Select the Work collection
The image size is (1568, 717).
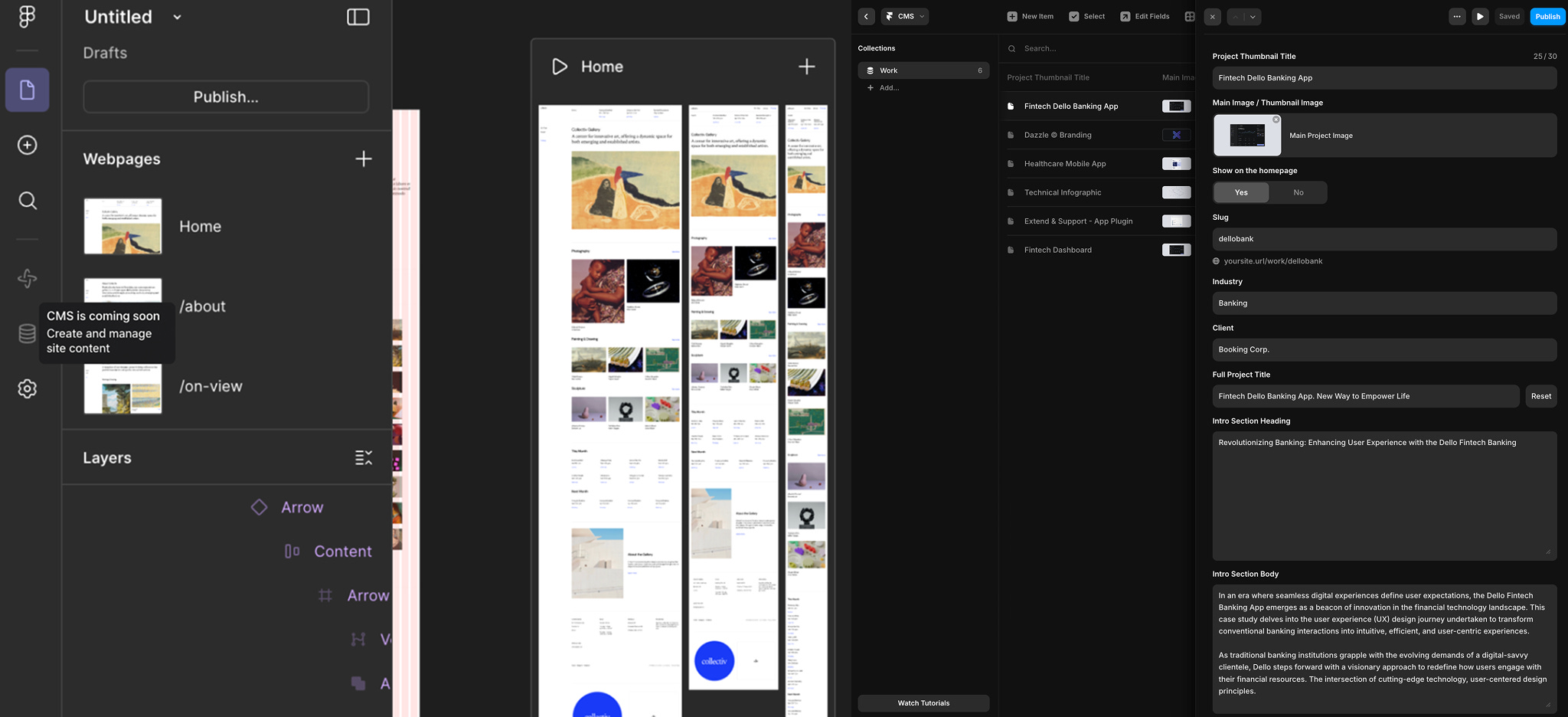pos(923,70)
